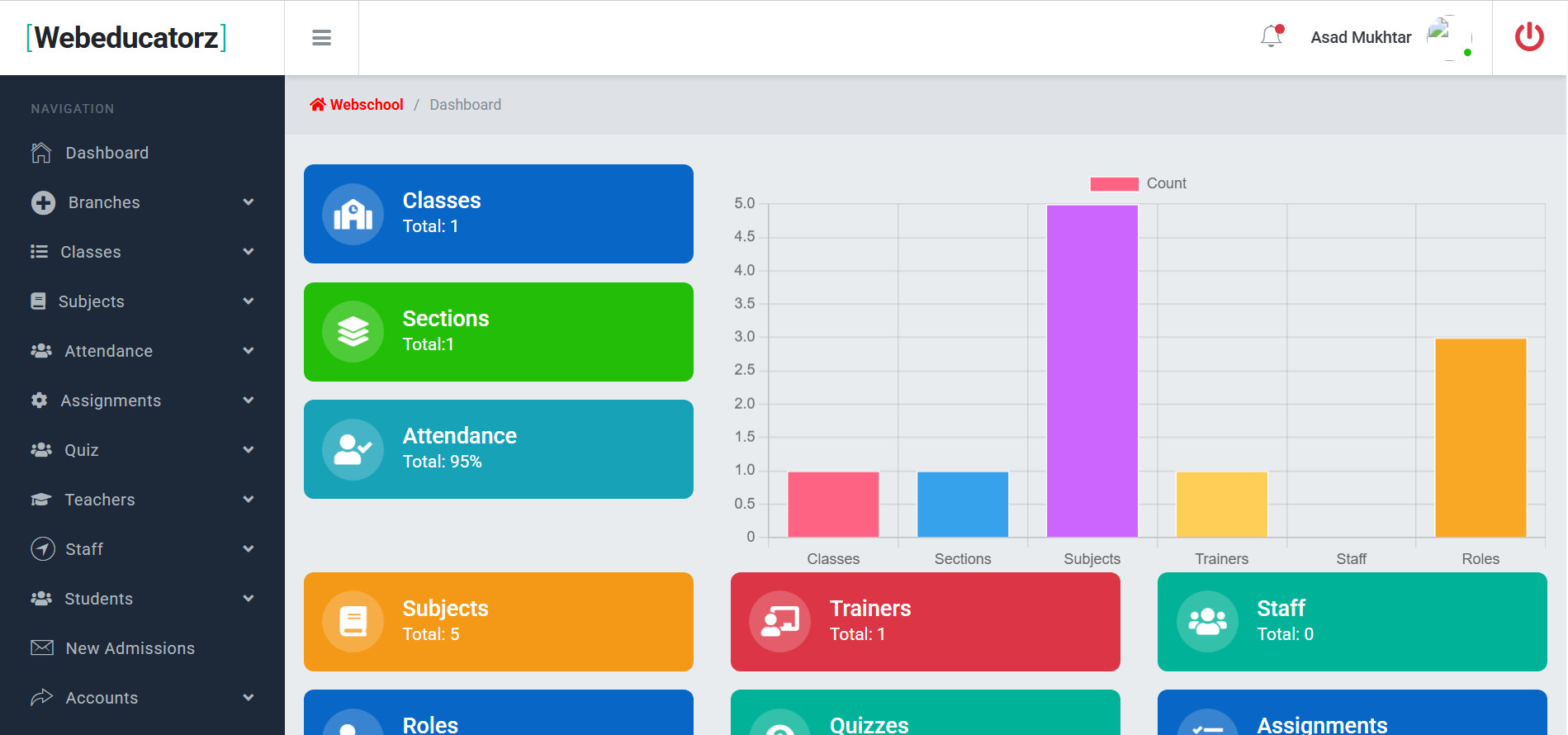Click the Classes card building icon

[x=353, y=215]
